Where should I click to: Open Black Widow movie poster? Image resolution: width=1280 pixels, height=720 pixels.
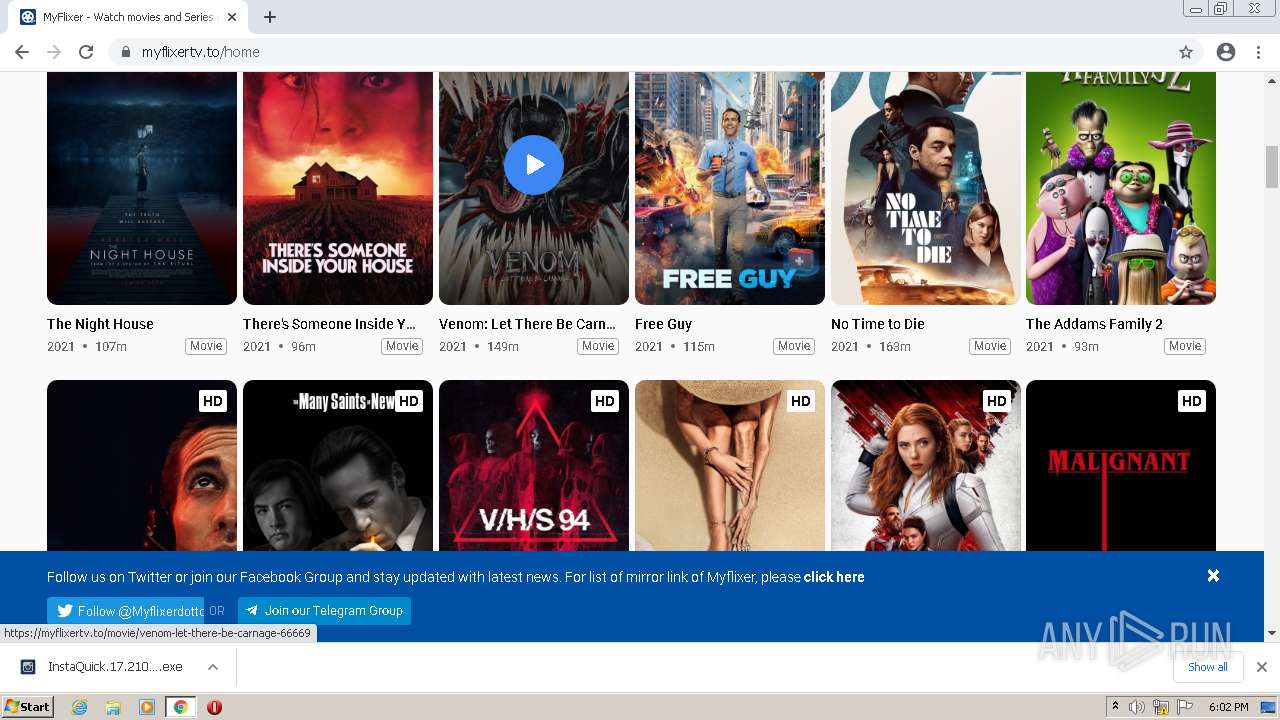[x=926, y=466]
